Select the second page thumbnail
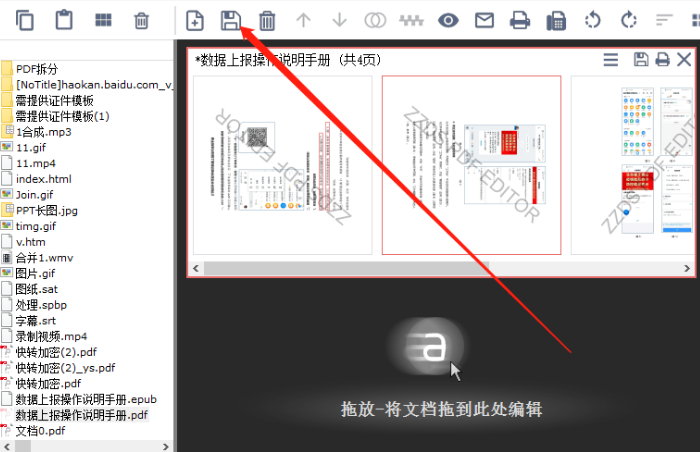 tap(471, 165)
